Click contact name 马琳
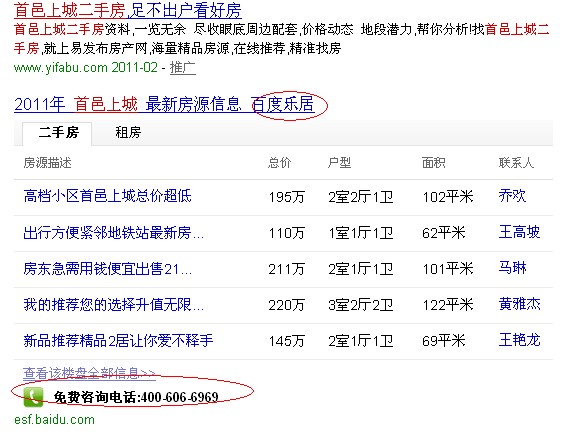Image resolution: width=586 pixels, height=441 pixels. (512, 268)
